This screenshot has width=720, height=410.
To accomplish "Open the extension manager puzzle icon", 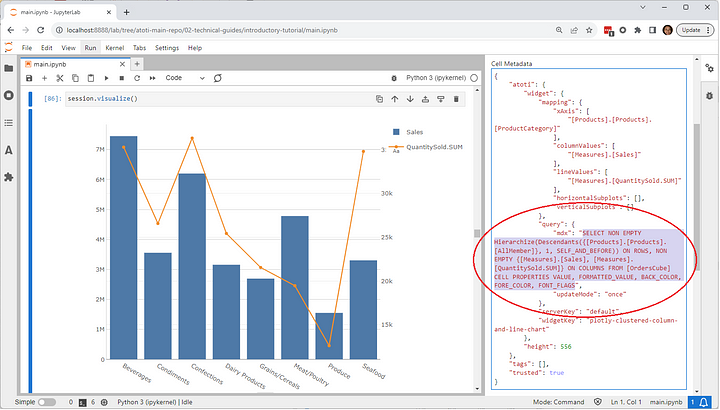I will (9, 177).
